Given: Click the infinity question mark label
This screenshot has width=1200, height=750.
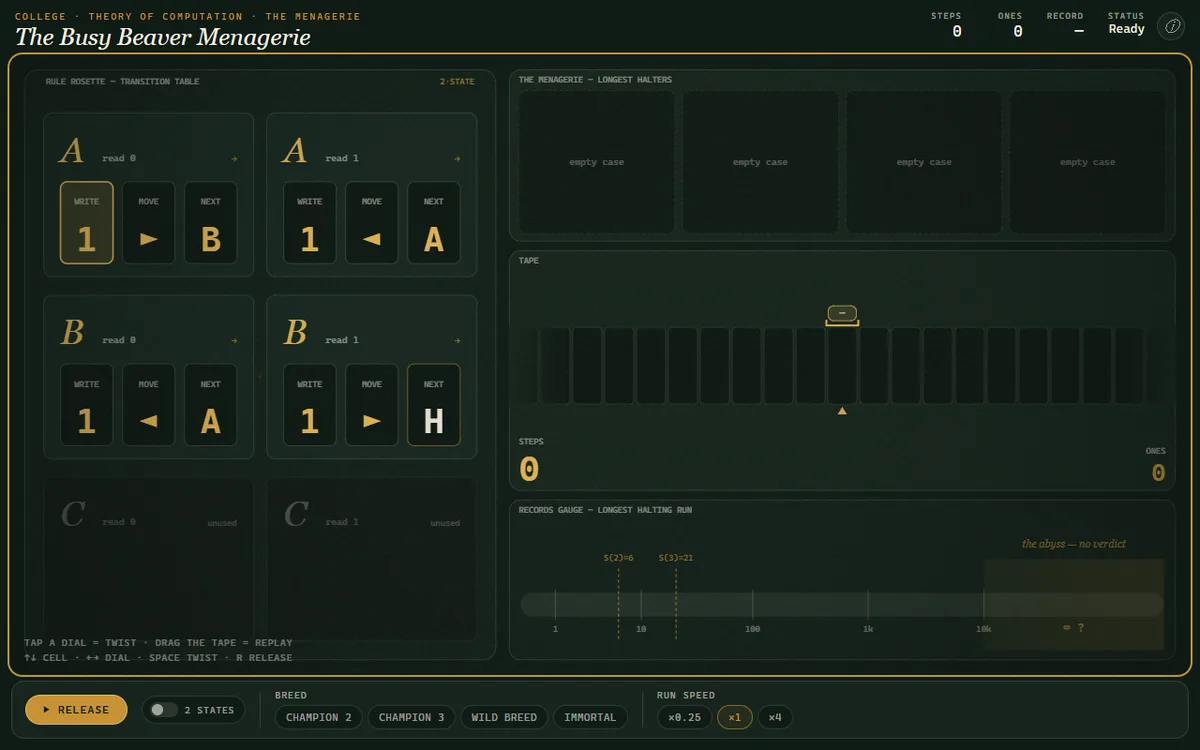Looking at the screenshot, I should [1074, 628].
